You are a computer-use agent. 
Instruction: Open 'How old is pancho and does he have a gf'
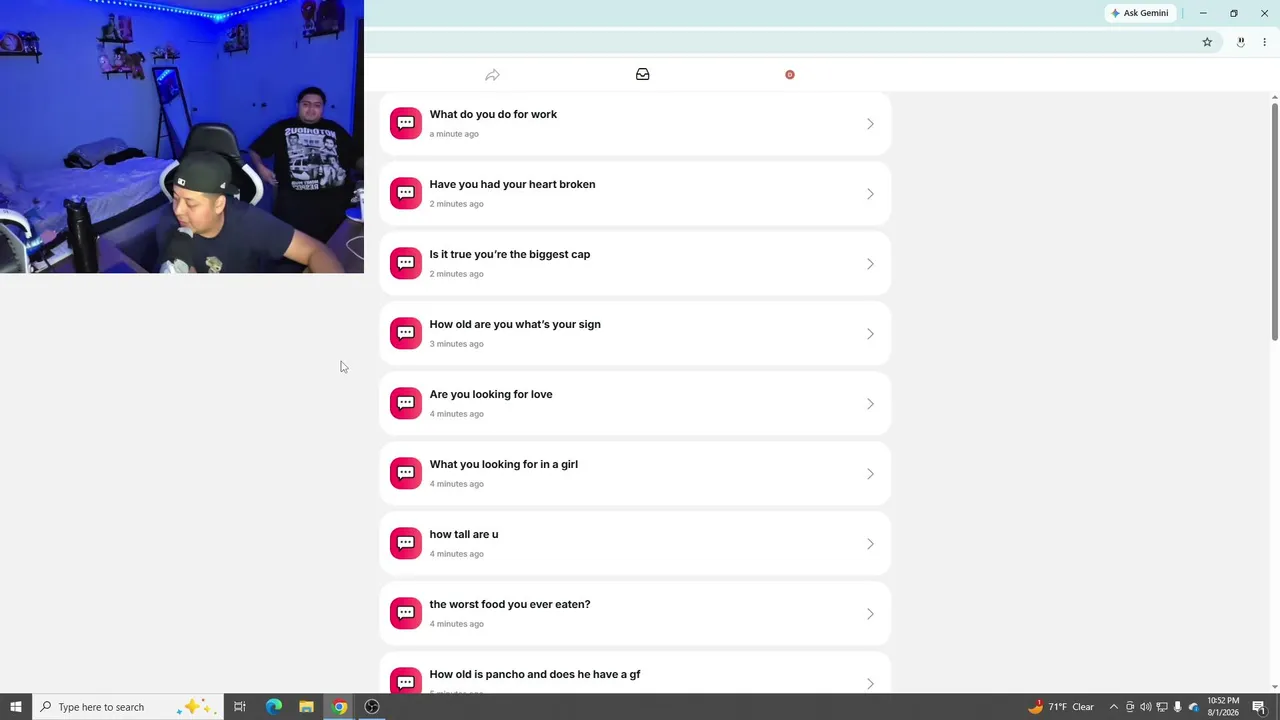coord(634,673)
